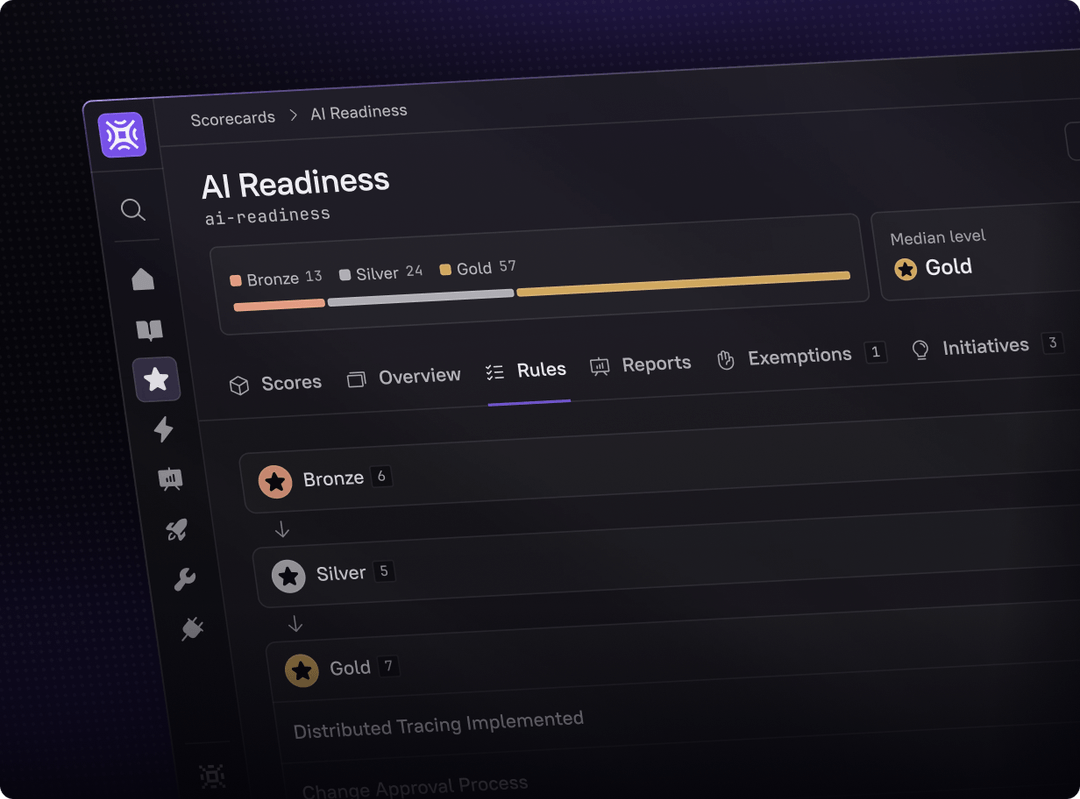Select the star Scorecards icon in sidebar

(x=156, y=379)
